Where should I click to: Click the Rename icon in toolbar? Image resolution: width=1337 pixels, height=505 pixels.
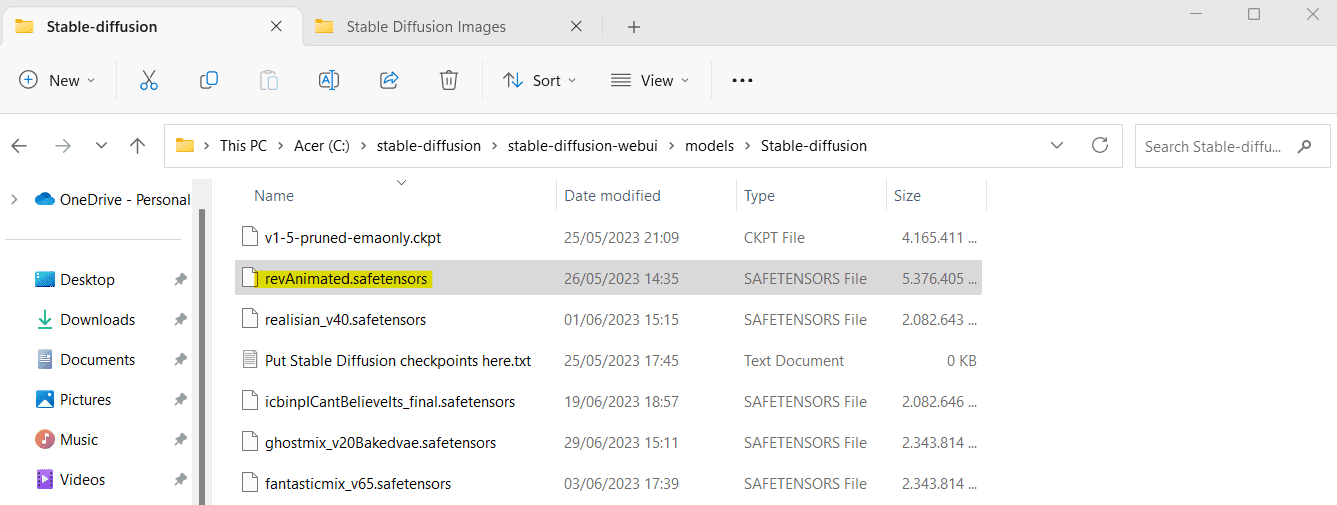click(329, 80)
